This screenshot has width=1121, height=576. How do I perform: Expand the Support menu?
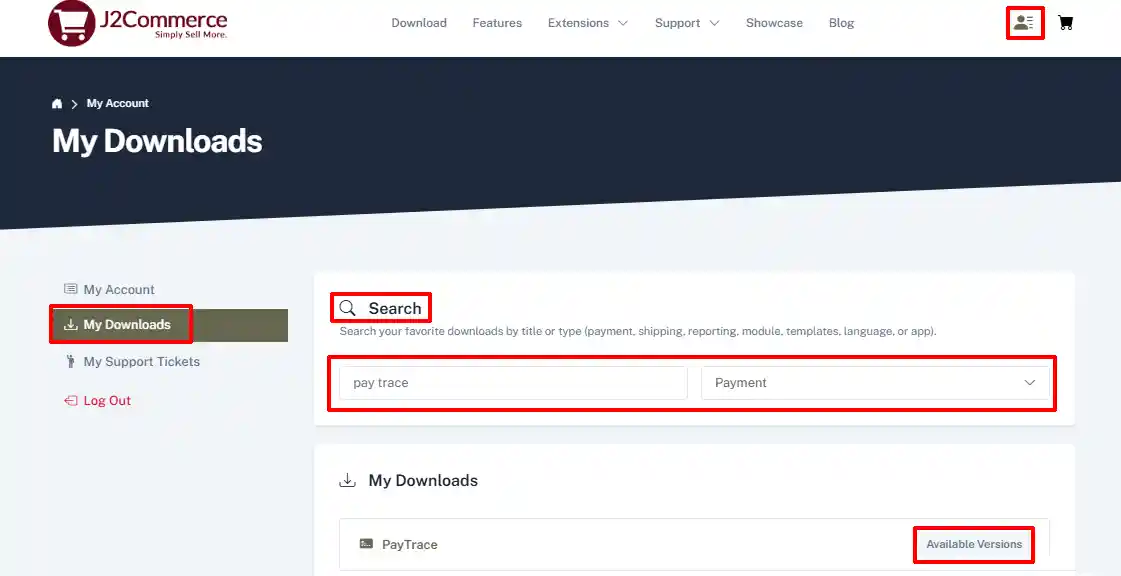(687, 23)
